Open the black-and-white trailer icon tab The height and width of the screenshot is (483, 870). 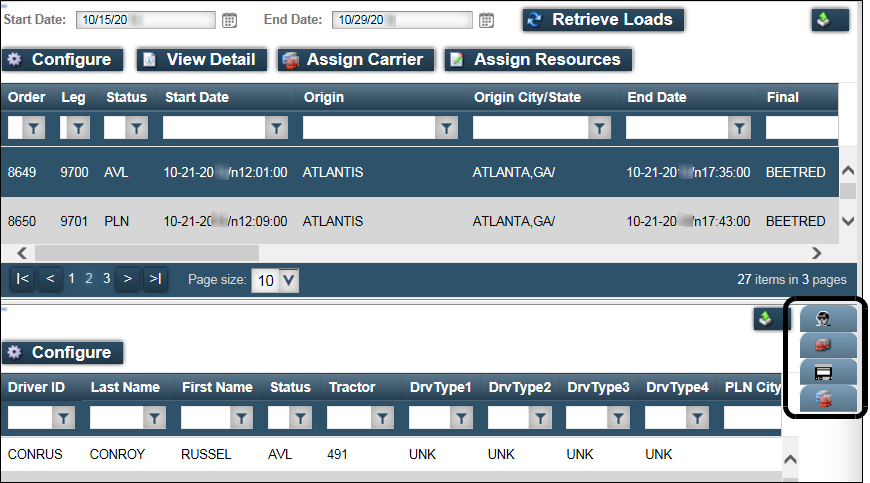[828, 372]
